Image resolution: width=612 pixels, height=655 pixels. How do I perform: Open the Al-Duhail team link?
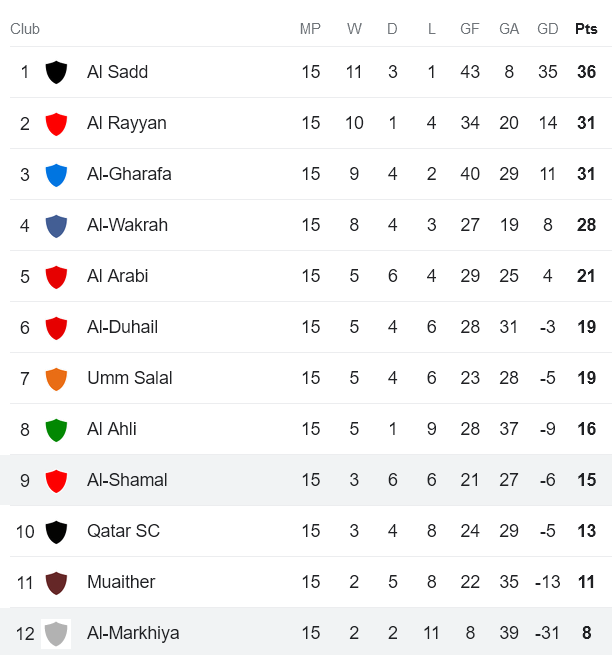click(122, 327)
